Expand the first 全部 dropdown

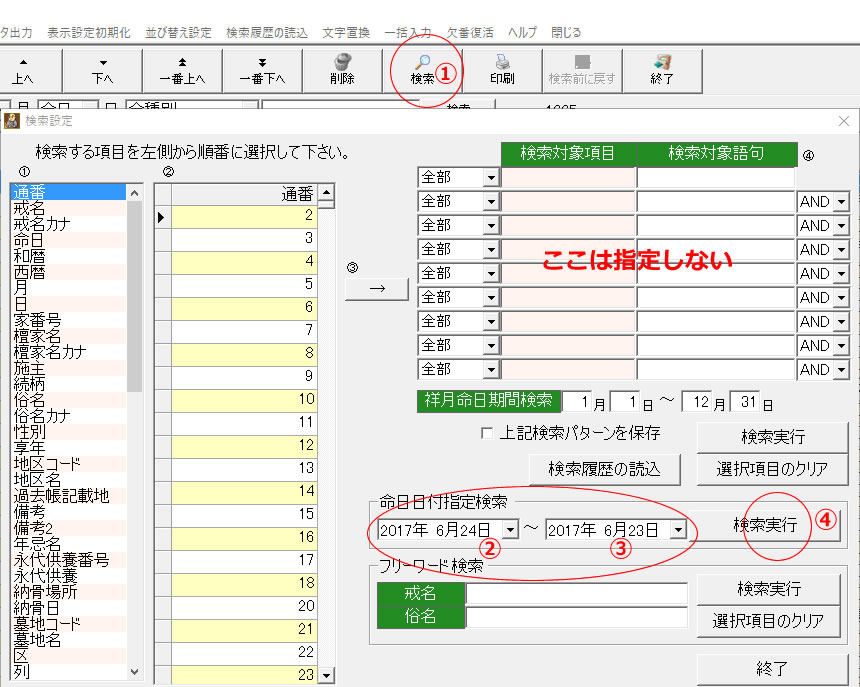491,178
